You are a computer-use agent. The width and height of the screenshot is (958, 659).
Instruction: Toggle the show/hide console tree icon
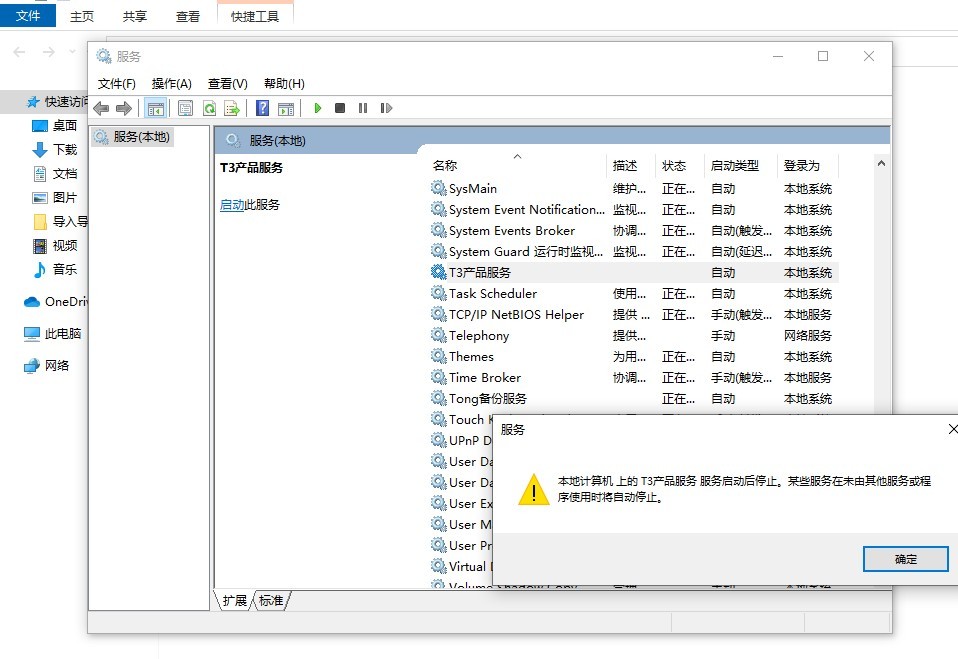coord(156,109)
